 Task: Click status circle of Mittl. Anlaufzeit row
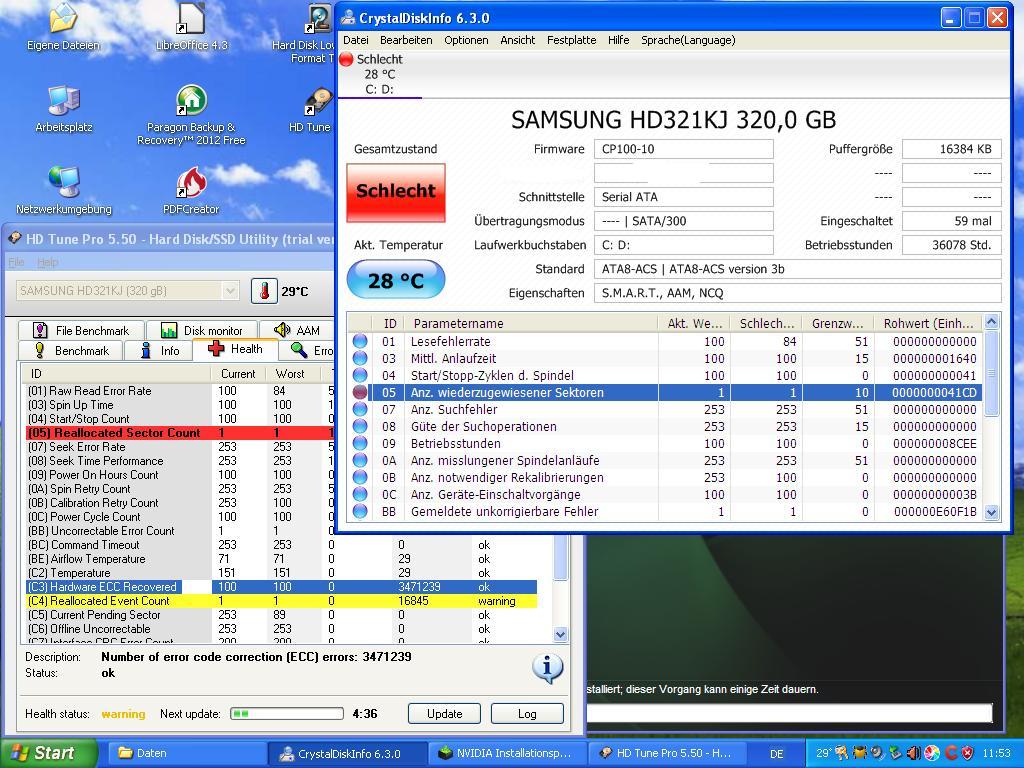pyautogui.click(x=360, y=359)
